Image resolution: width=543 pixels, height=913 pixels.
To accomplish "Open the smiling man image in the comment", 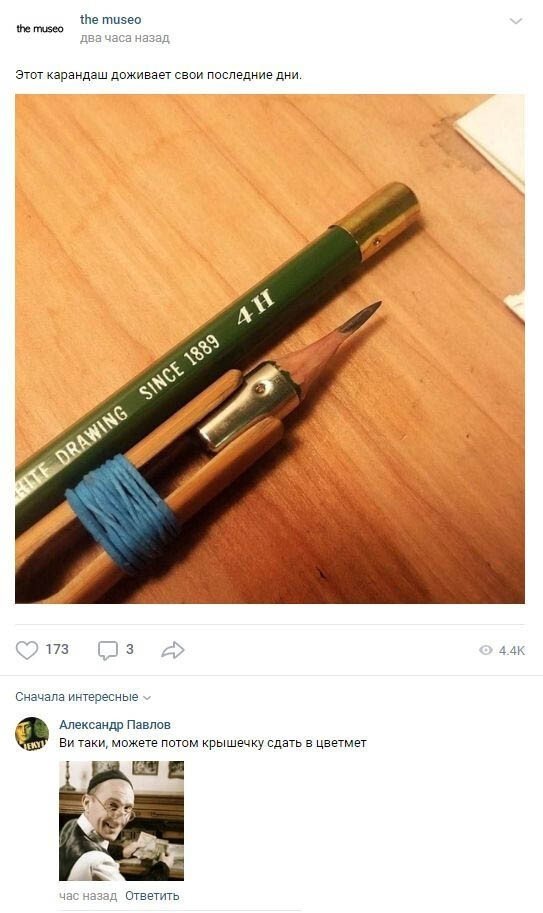I will [x=121, y=820].
